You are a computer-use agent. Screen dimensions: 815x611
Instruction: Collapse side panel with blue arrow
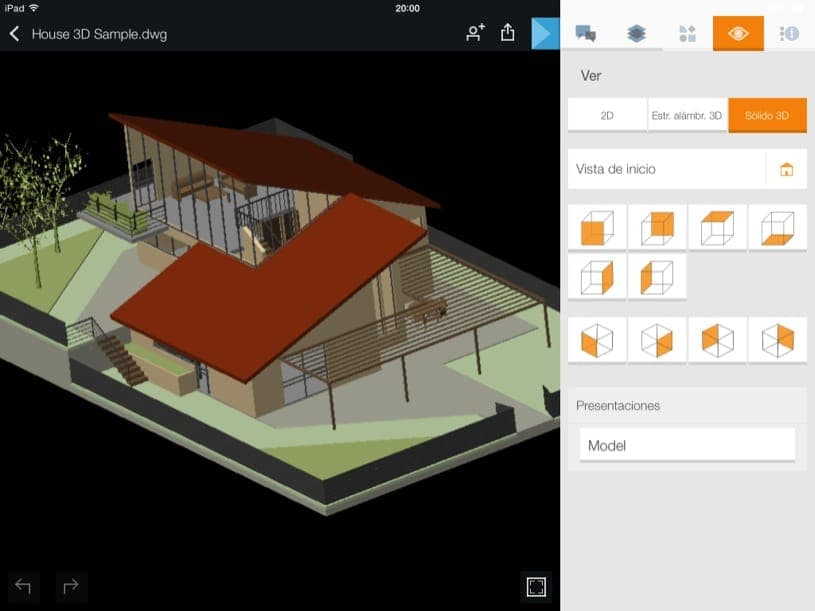[543, 33]
